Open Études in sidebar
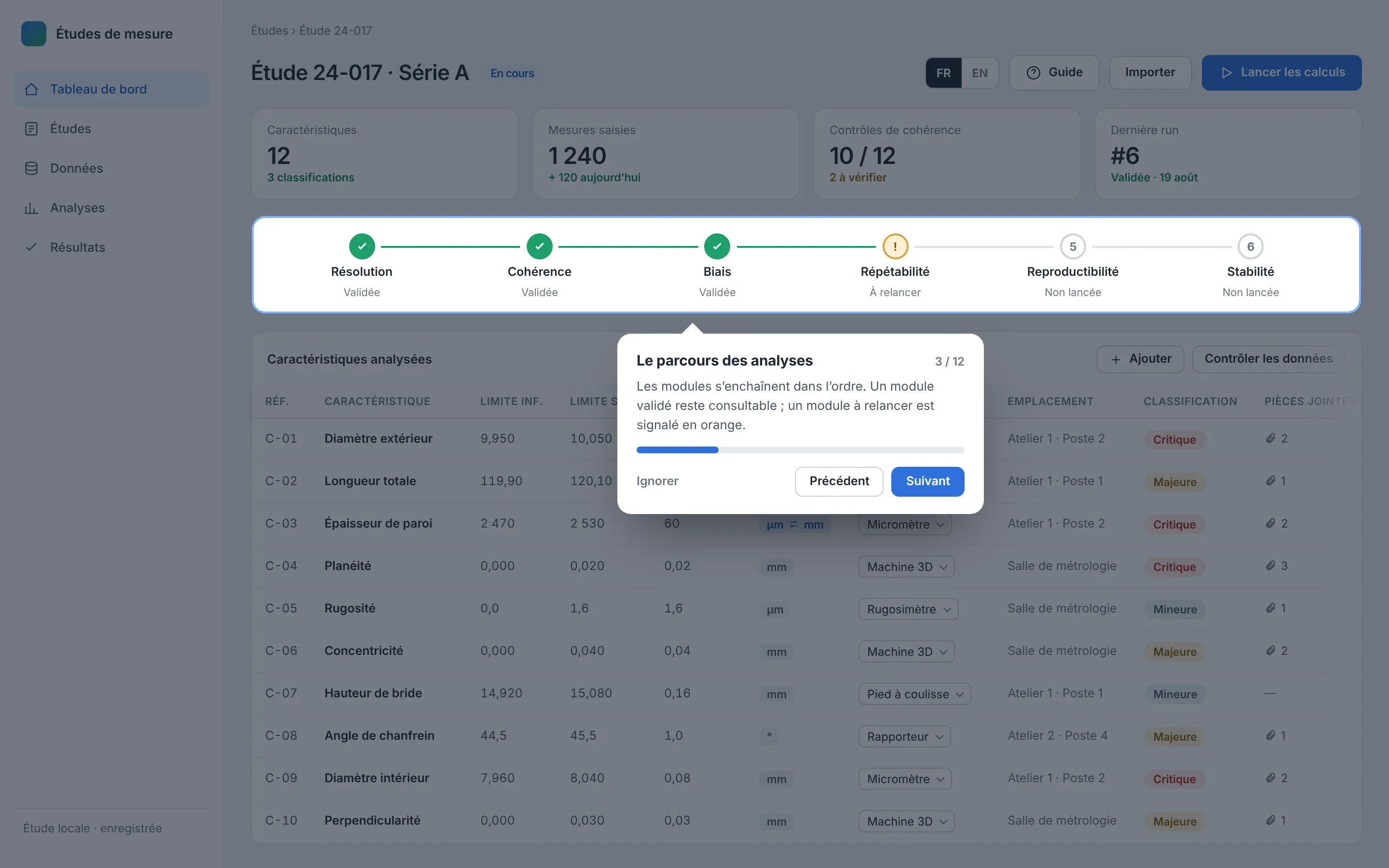1389x868 pixels. (x=112, y=129)
